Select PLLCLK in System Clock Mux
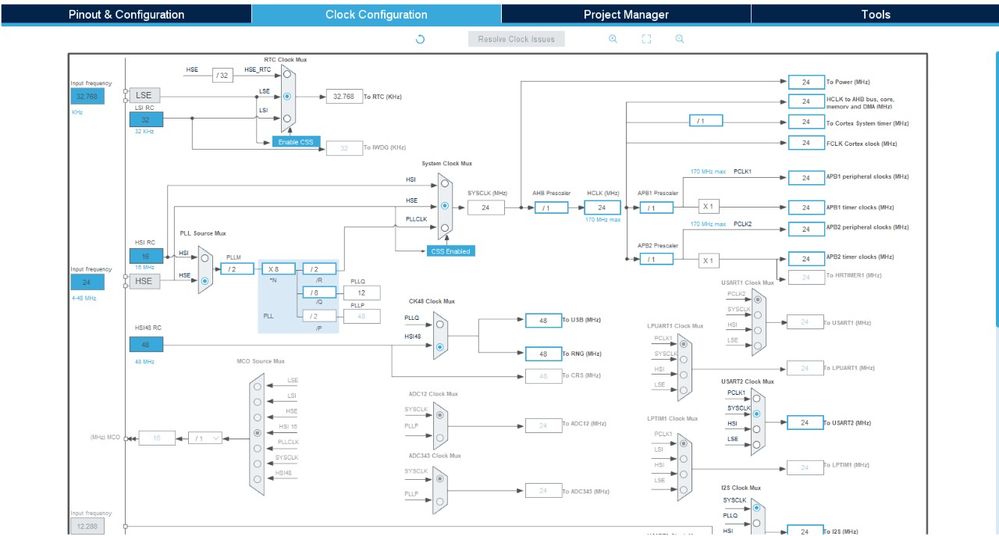 coord(445,228)
